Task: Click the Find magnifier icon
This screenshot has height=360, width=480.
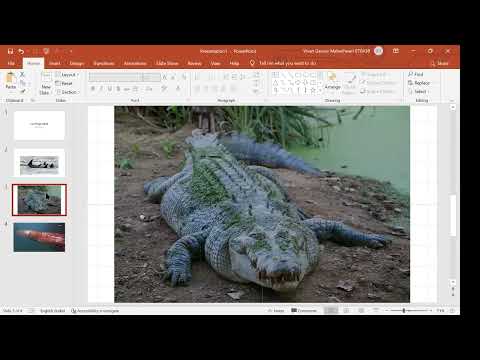Action: 411,74
